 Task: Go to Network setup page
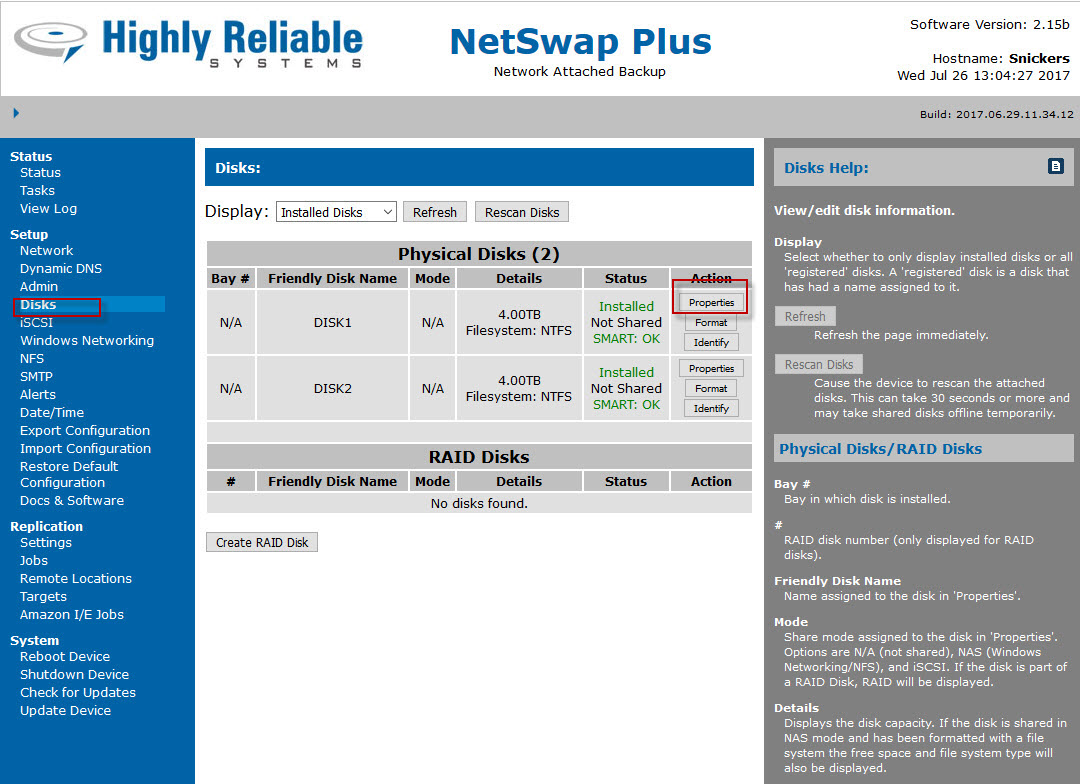tap(46, 251)
